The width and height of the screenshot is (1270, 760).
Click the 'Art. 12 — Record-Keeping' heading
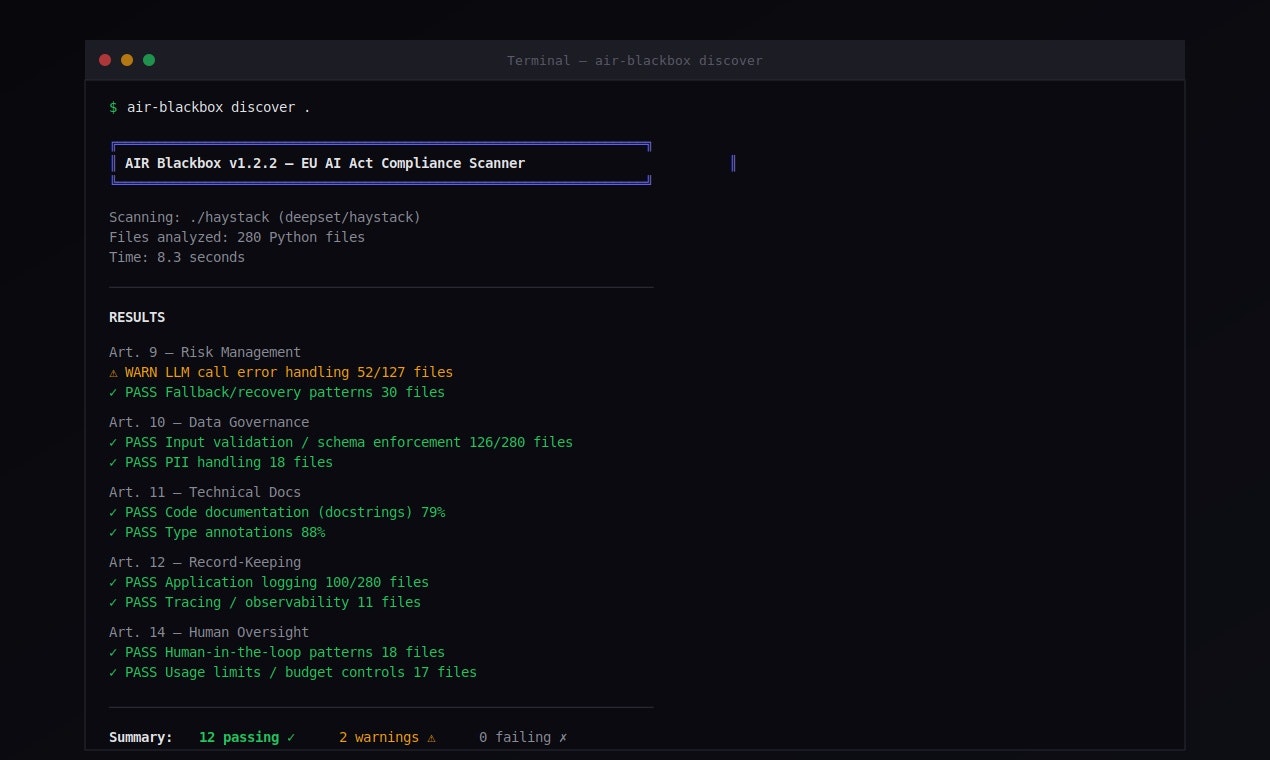tap(205, 562)
